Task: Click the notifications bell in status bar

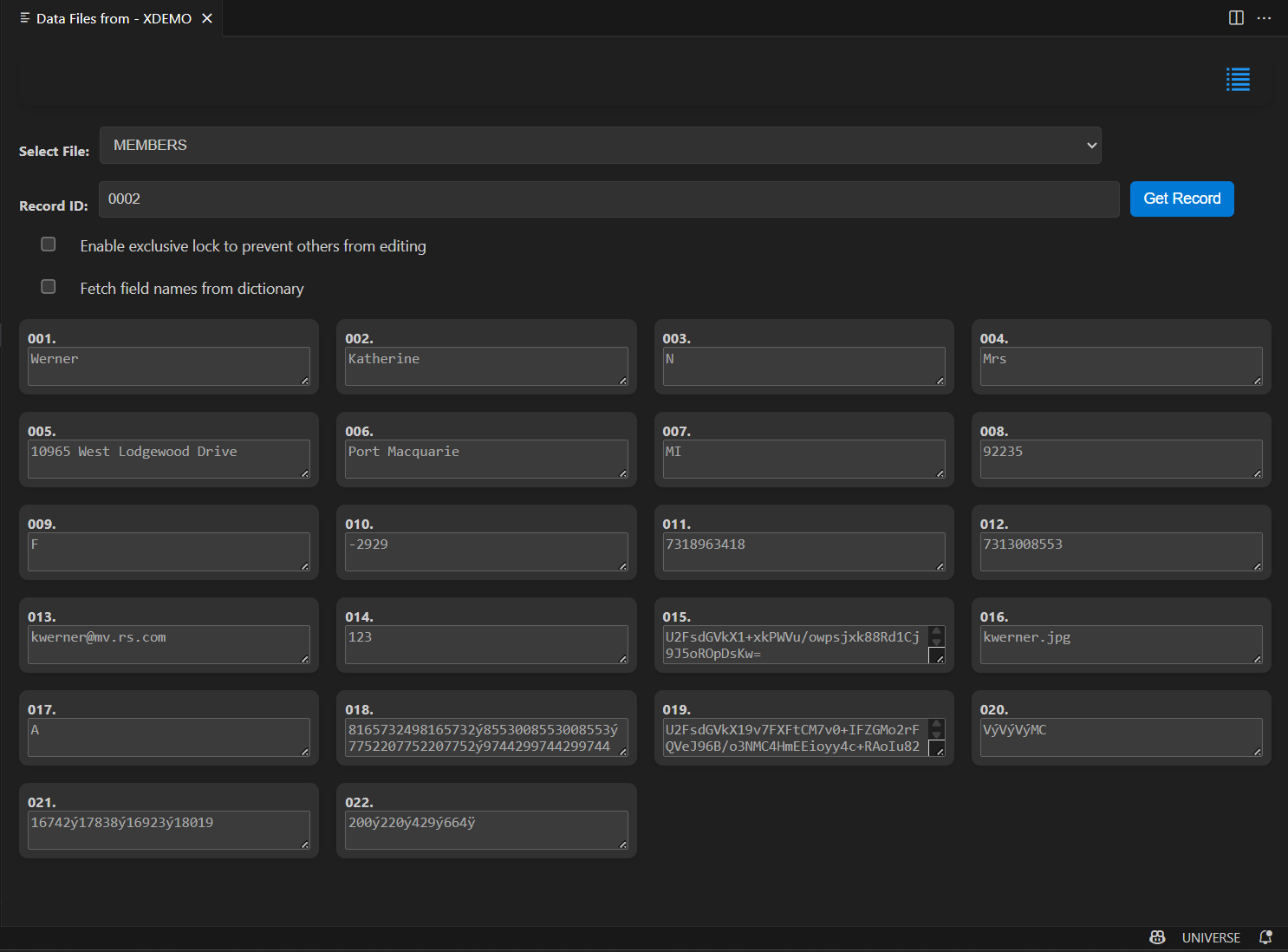Action: (1265, 937)
